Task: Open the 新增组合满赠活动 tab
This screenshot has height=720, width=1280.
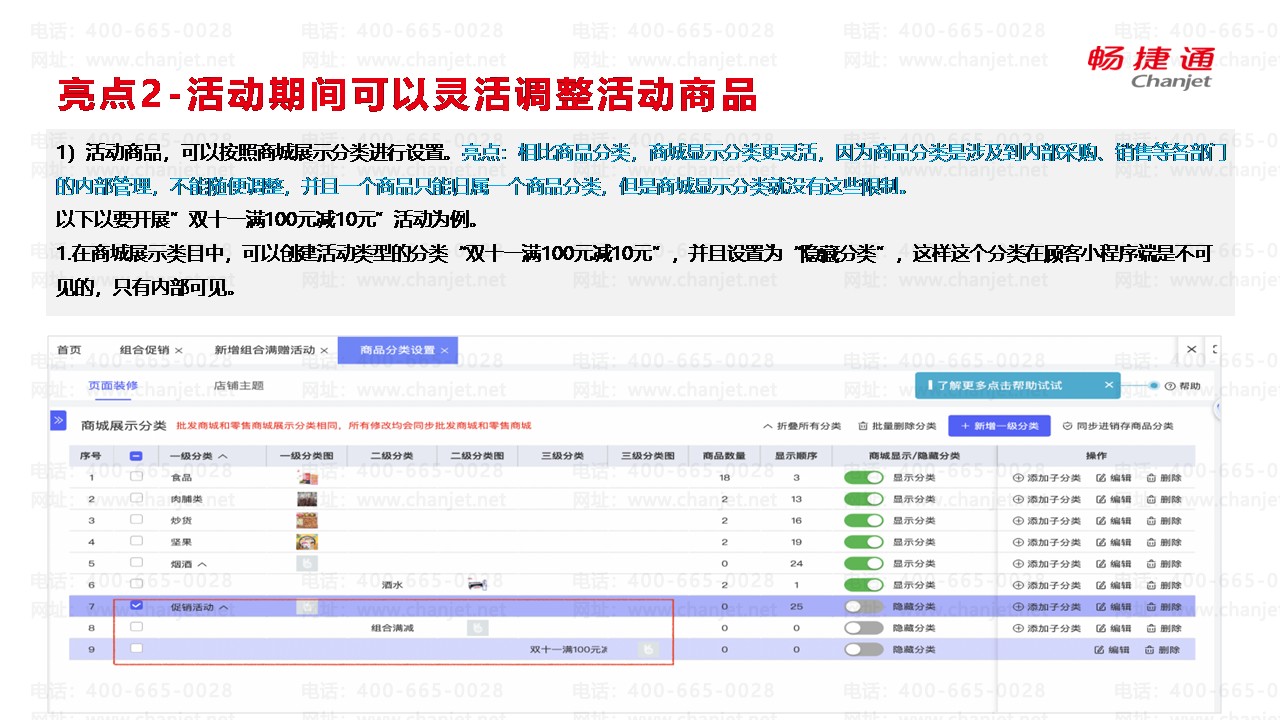Action: pyautogui.click(x=264, y=351)
